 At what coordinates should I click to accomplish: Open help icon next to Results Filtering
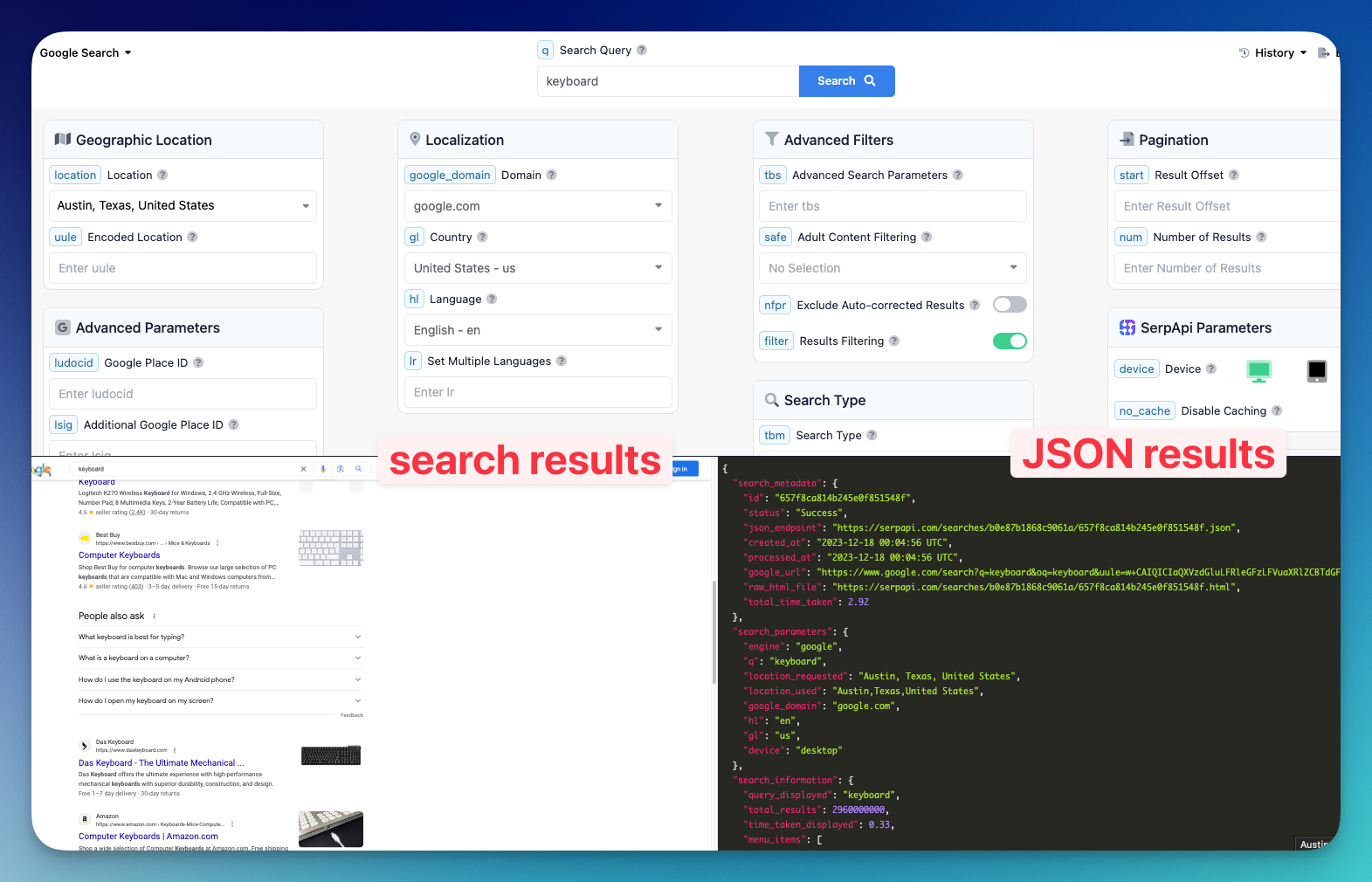click(894, 341)
